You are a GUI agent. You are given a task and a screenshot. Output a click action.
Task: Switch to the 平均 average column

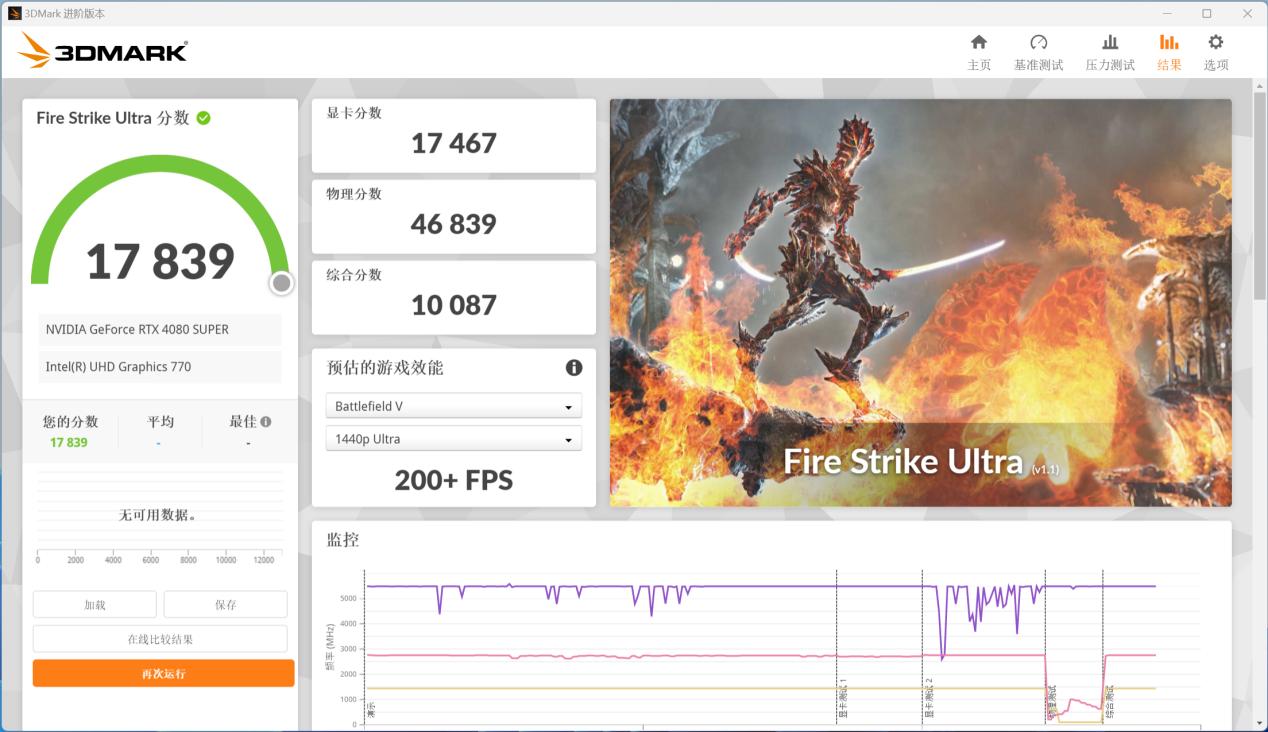159,421
